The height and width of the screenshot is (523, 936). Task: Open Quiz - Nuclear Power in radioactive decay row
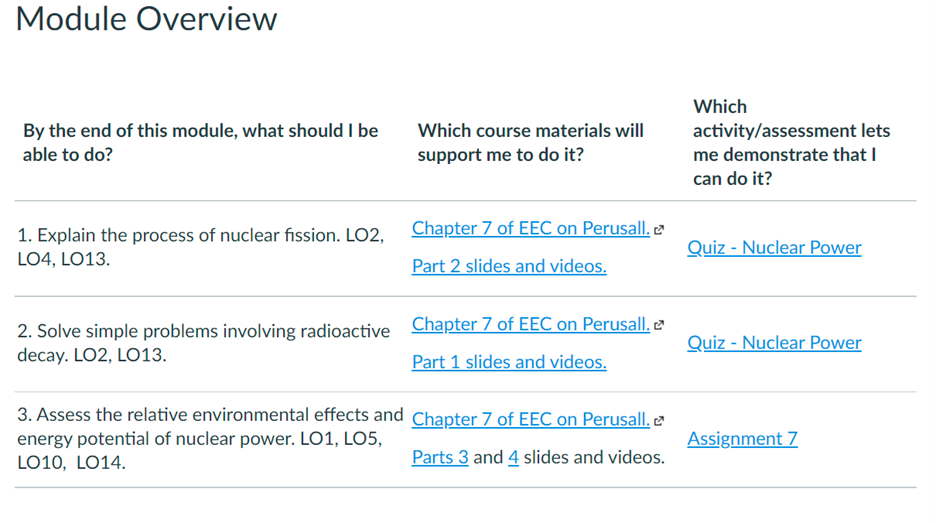774,342
